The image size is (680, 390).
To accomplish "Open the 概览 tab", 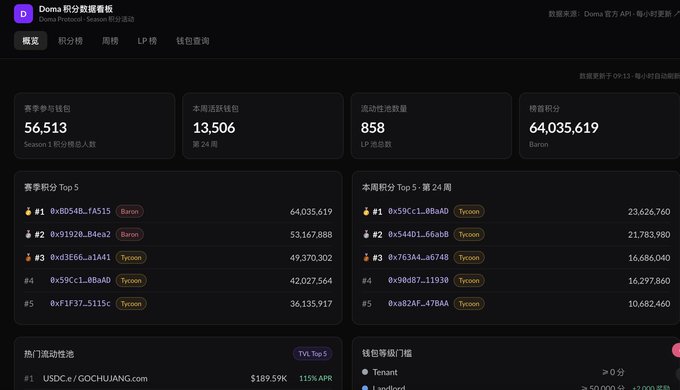I will click(30, 41).
